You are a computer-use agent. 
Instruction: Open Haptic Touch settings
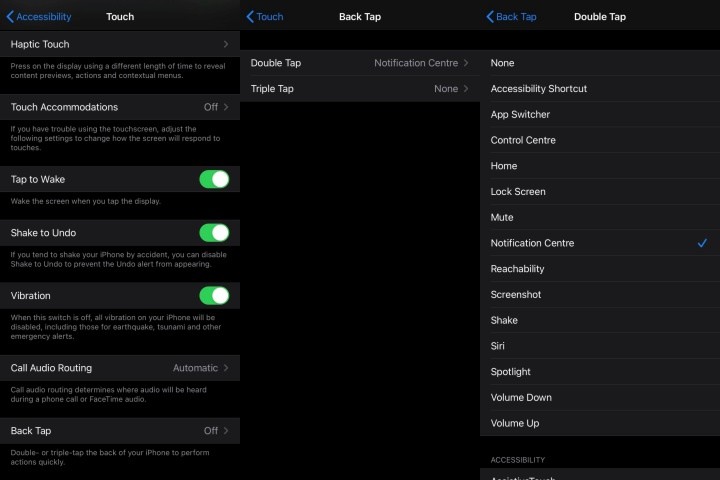click(x=120, y=45)
